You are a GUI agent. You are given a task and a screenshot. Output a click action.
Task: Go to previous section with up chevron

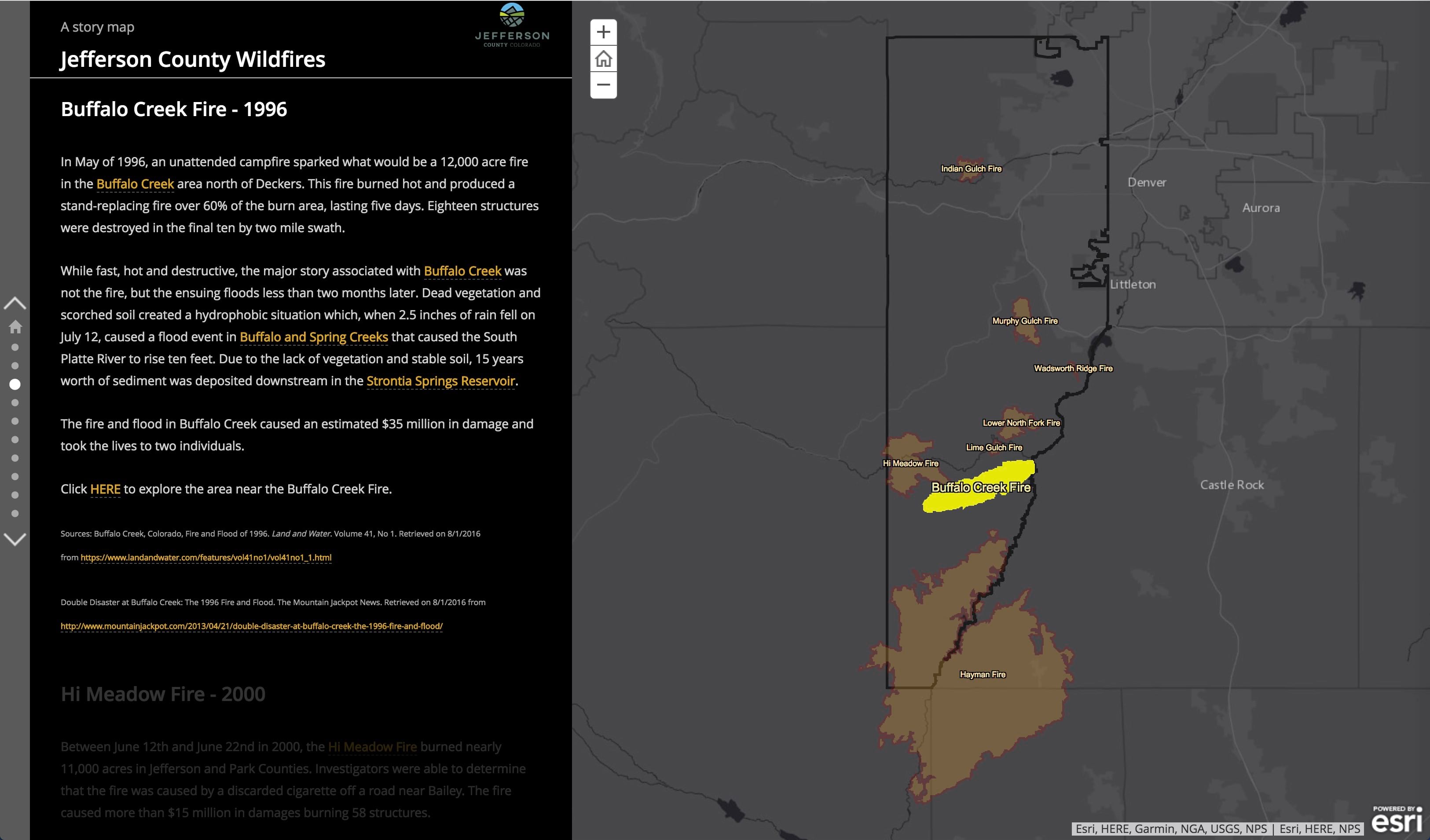pyautogui.click(x=15, y=303)
